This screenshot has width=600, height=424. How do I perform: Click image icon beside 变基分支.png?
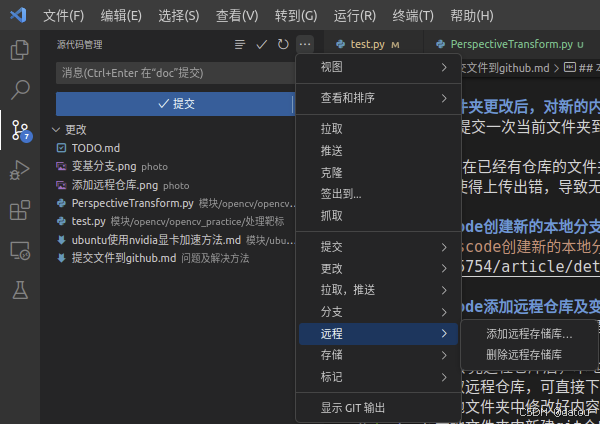tap(61, 166)
